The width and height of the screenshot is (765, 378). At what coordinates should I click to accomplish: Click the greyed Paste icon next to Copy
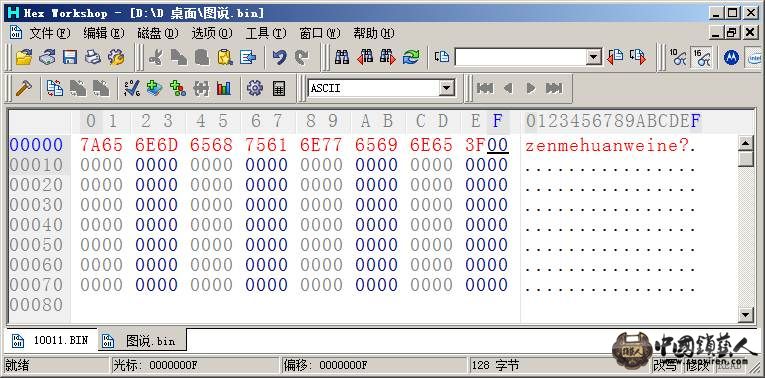click(x=201, y=58)
